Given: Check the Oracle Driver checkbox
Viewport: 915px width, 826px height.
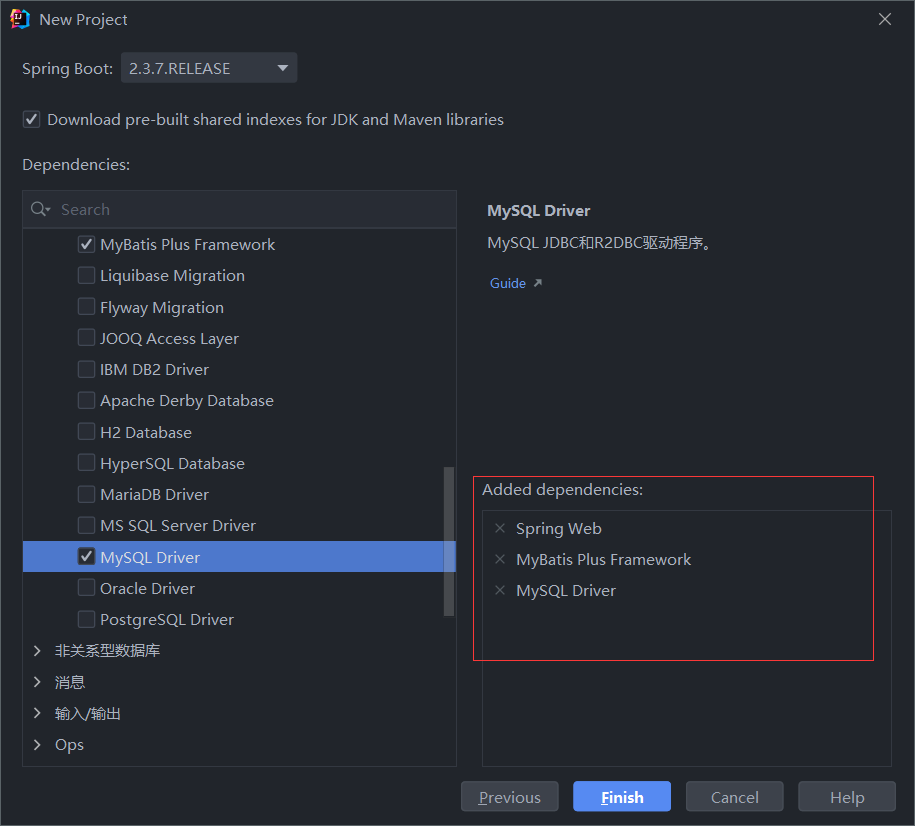Looking at the screenshot, I should click(86, 588).
